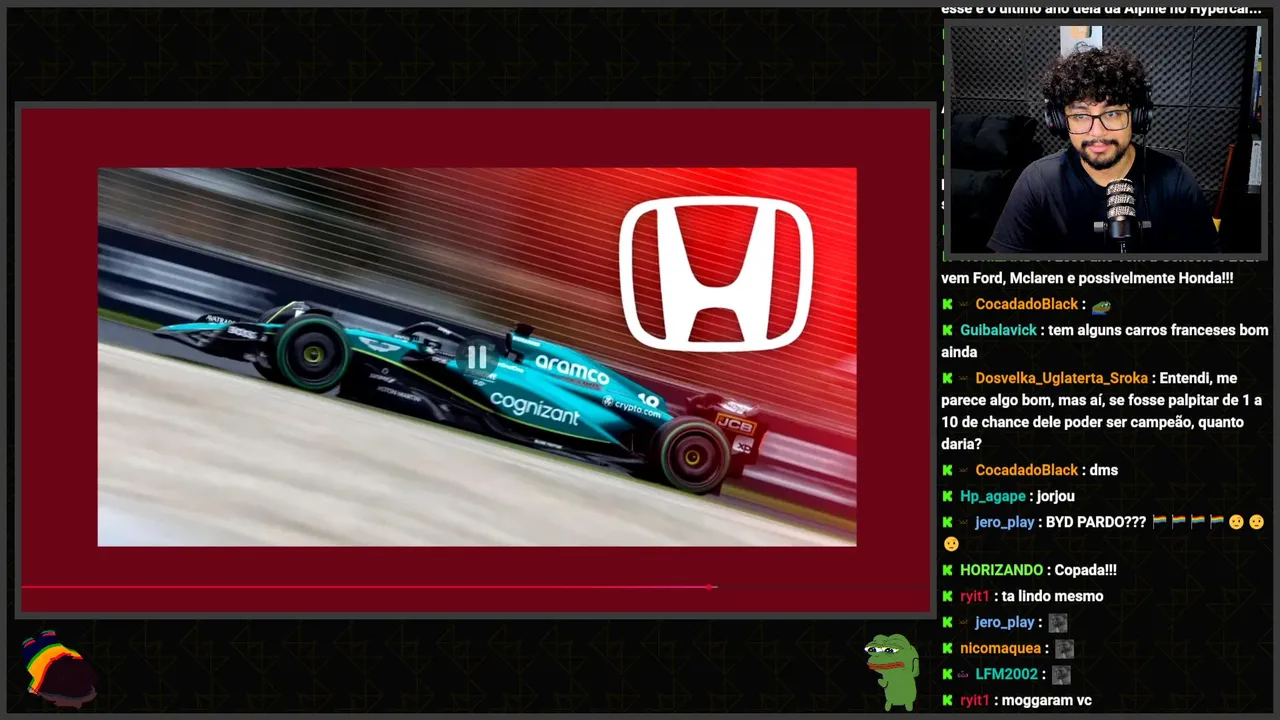
Task: Click 'vem Ford, Mclaren e possivelmente Honda!!!' message
Action: (x=1087, y=278)
